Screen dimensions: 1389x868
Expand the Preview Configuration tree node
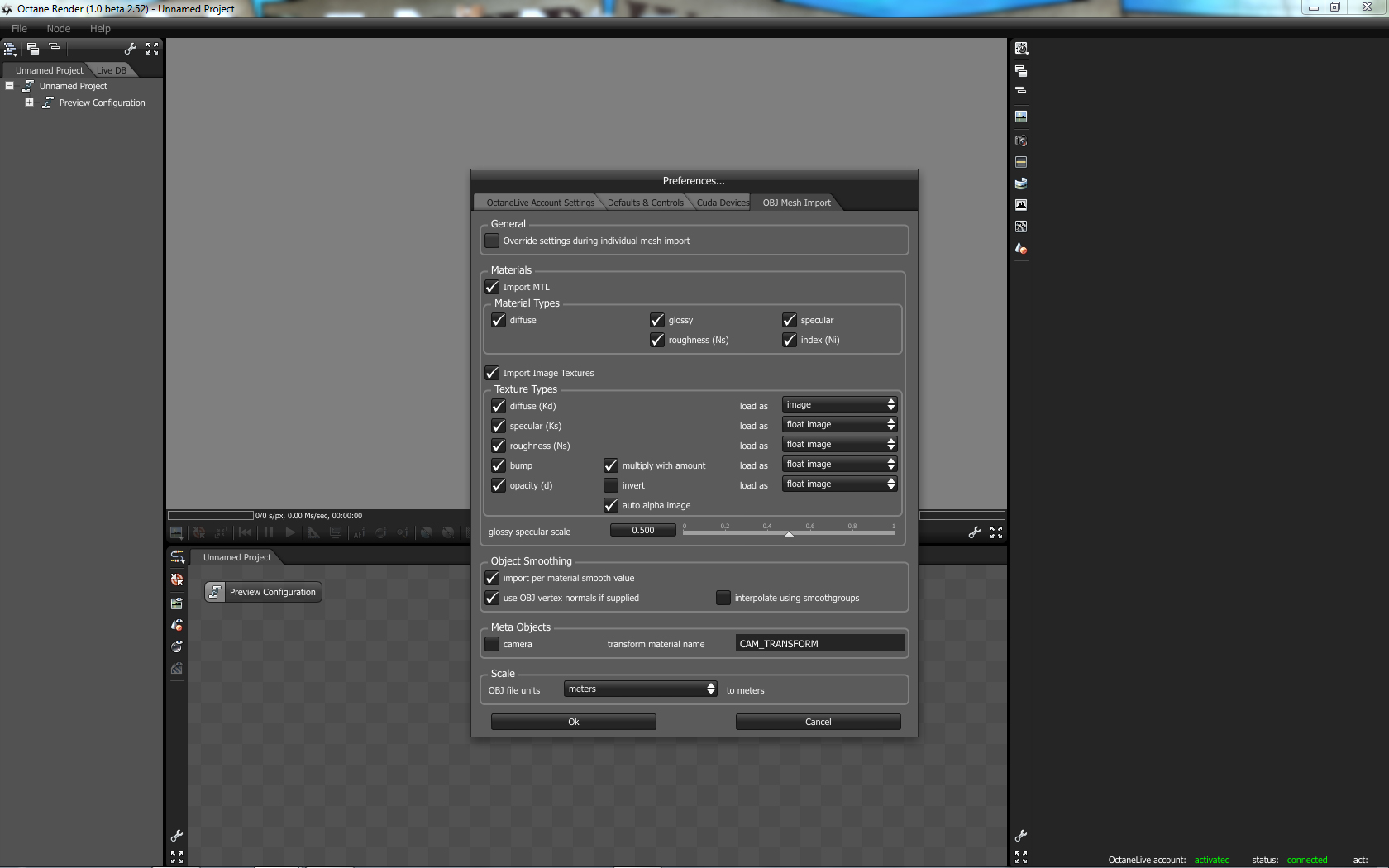coord(30,103)
